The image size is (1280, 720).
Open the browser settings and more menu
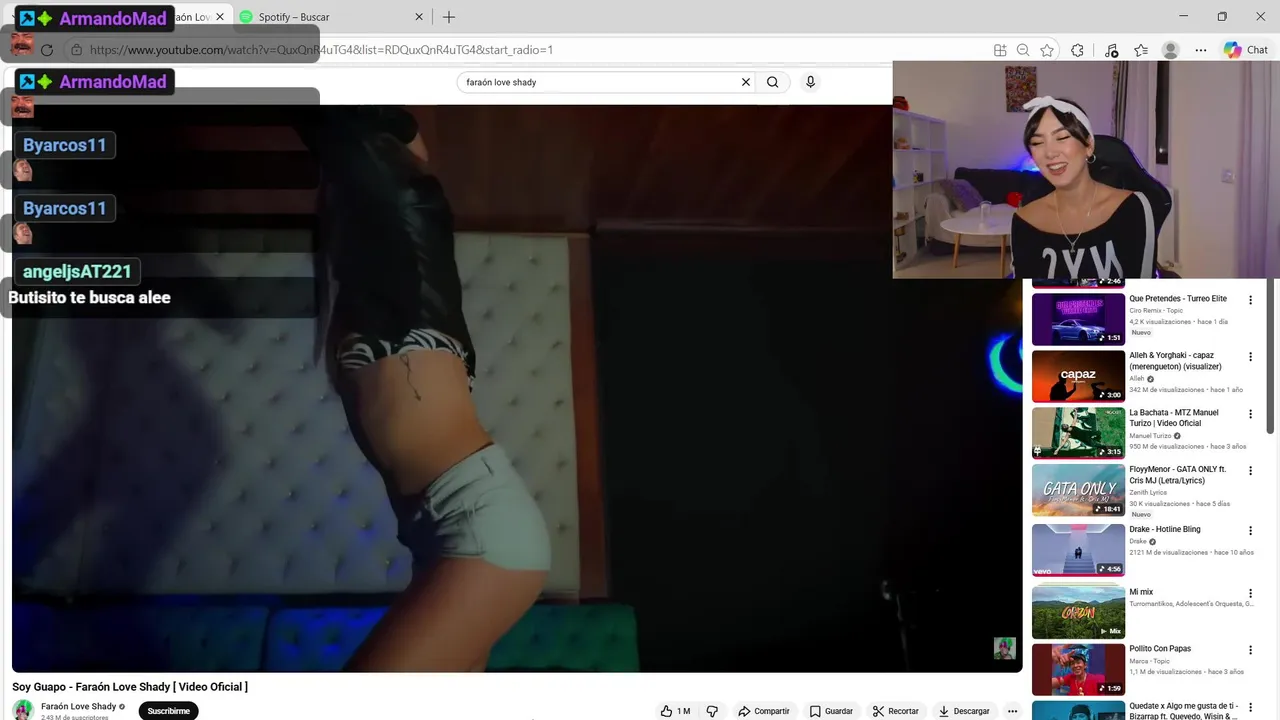click(1201, 50)
